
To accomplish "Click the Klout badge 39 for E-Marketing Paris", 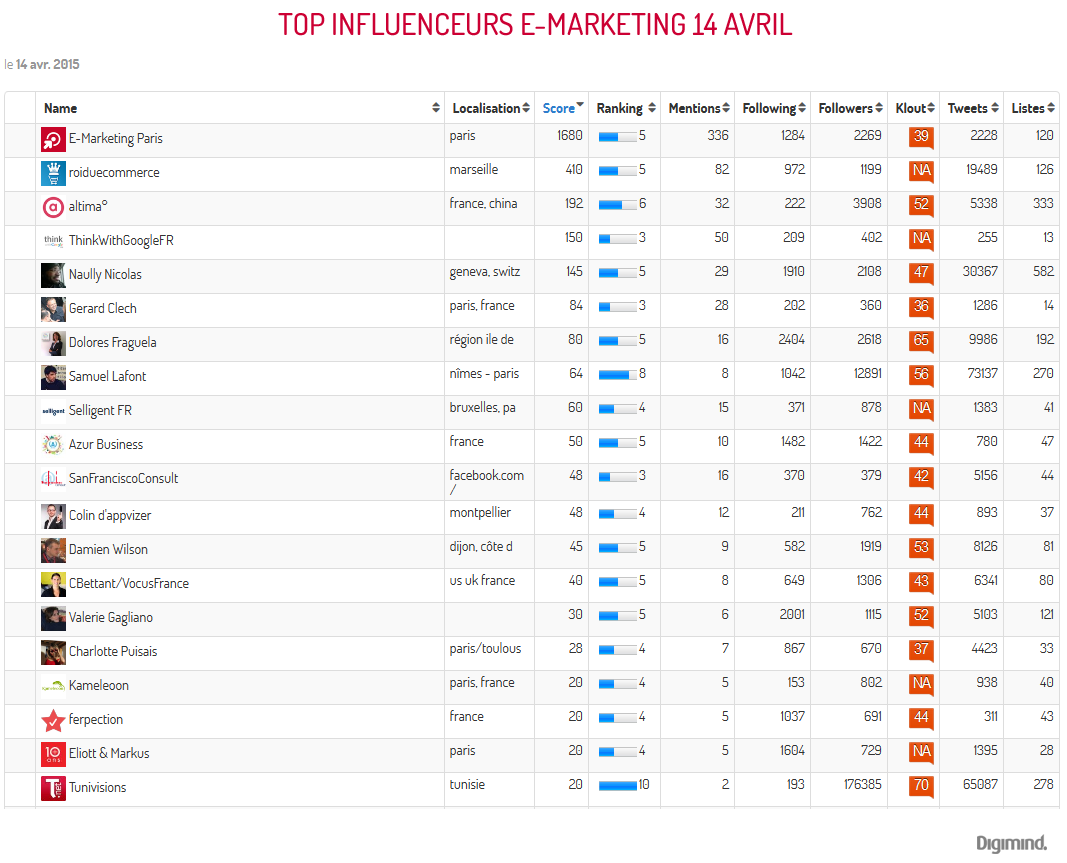I will click(x=921, y=137).
